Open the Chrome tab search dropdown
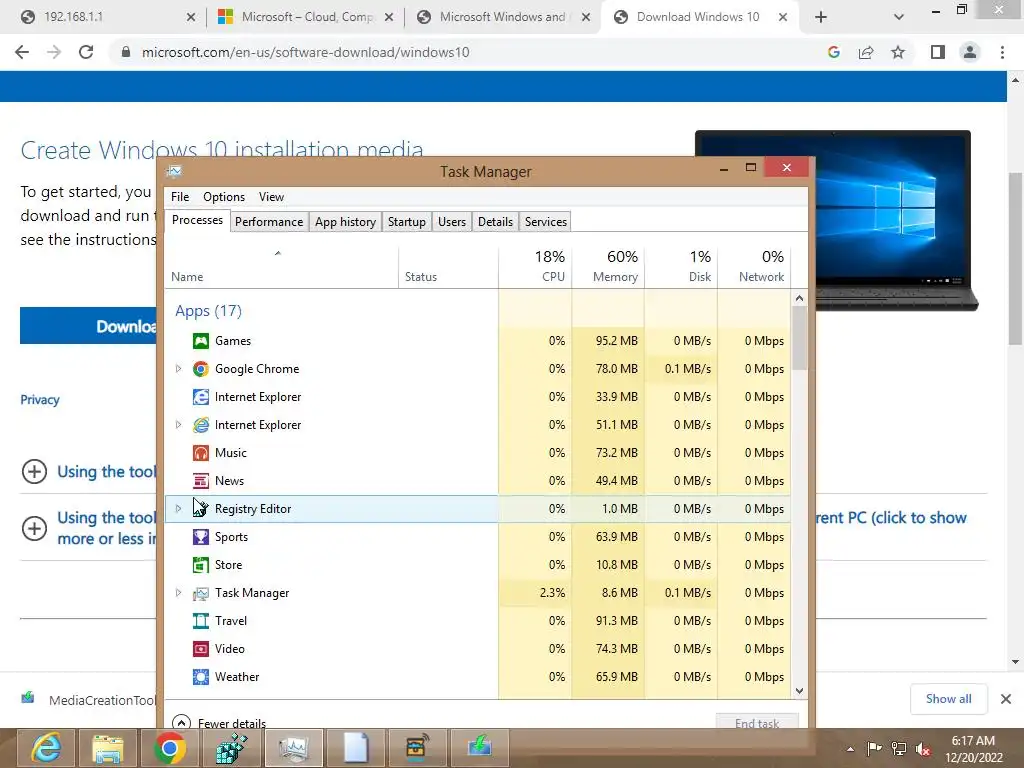 point(899,17)
